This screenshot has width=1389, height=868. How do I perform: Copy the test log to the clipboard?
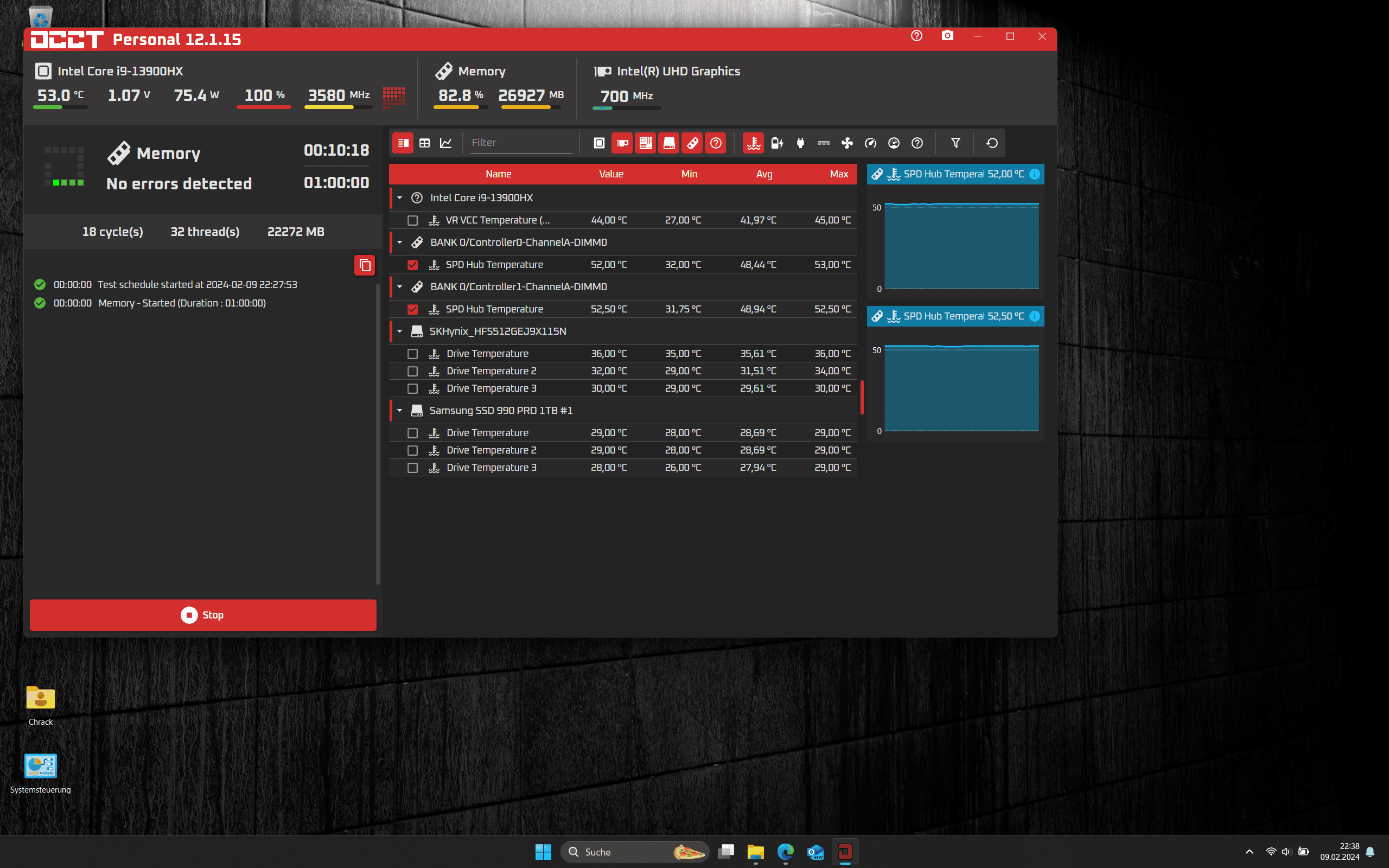point(365,265)
